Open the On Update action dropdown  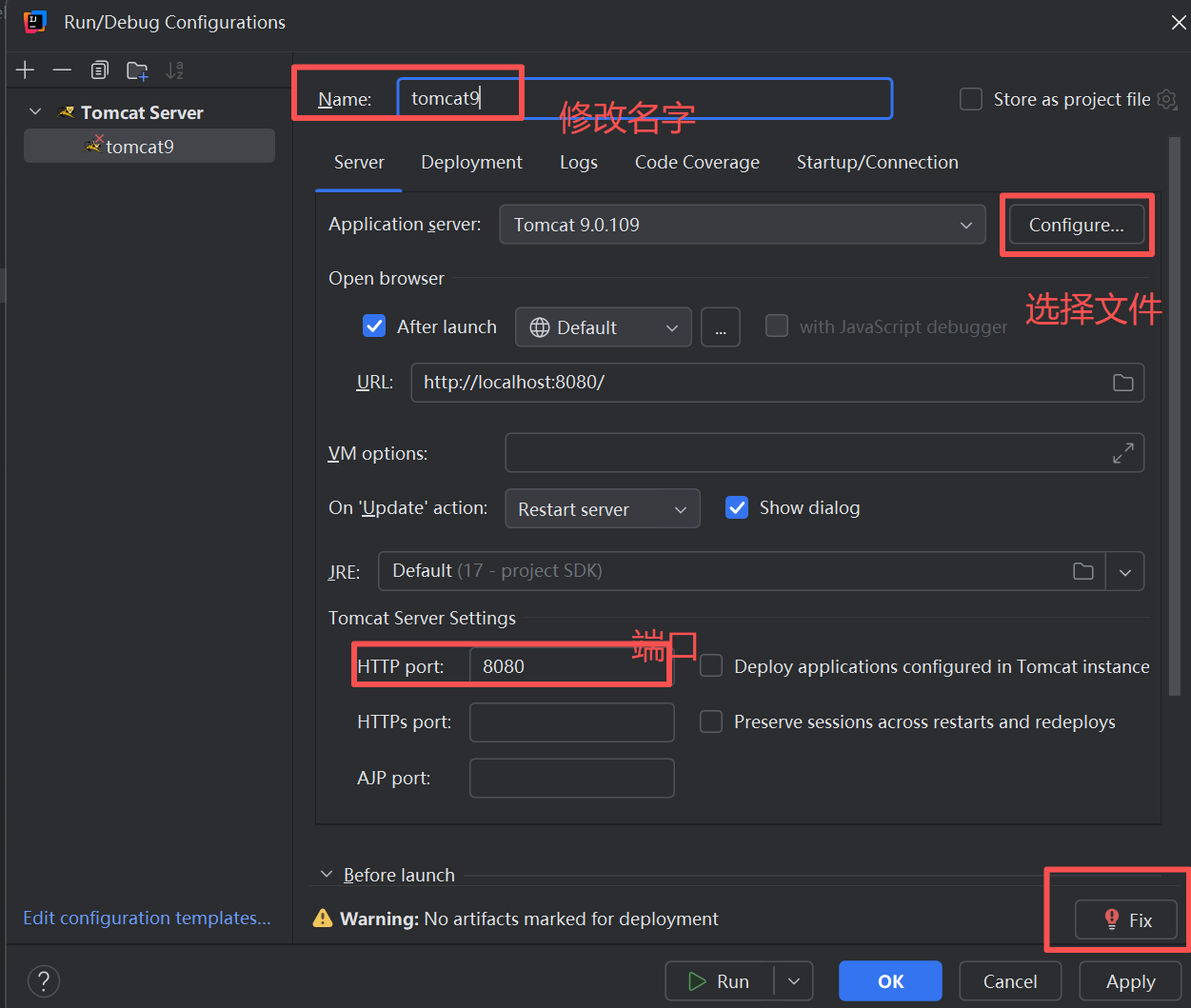click(x=603, y=508)
